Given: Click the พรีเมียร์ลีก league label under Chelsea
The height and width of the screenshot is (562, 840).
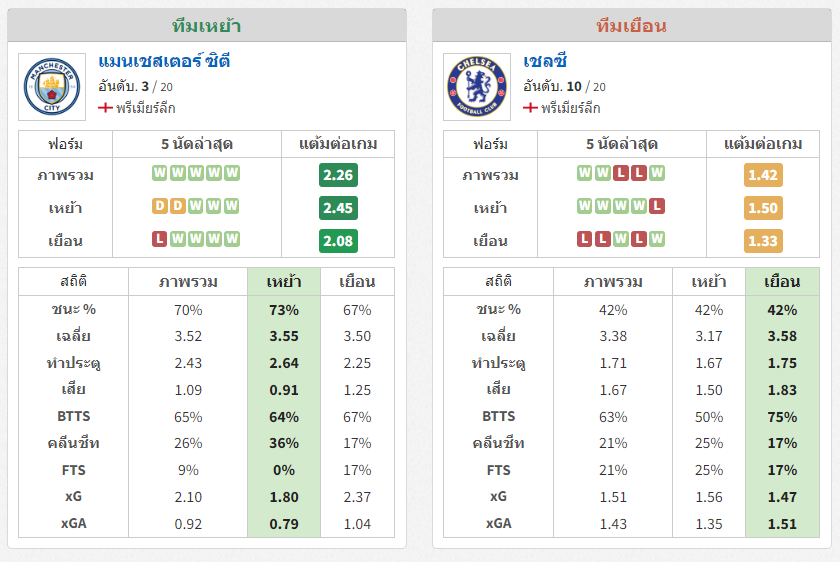Looking at the screenshot, I should [x=571, y=108].
